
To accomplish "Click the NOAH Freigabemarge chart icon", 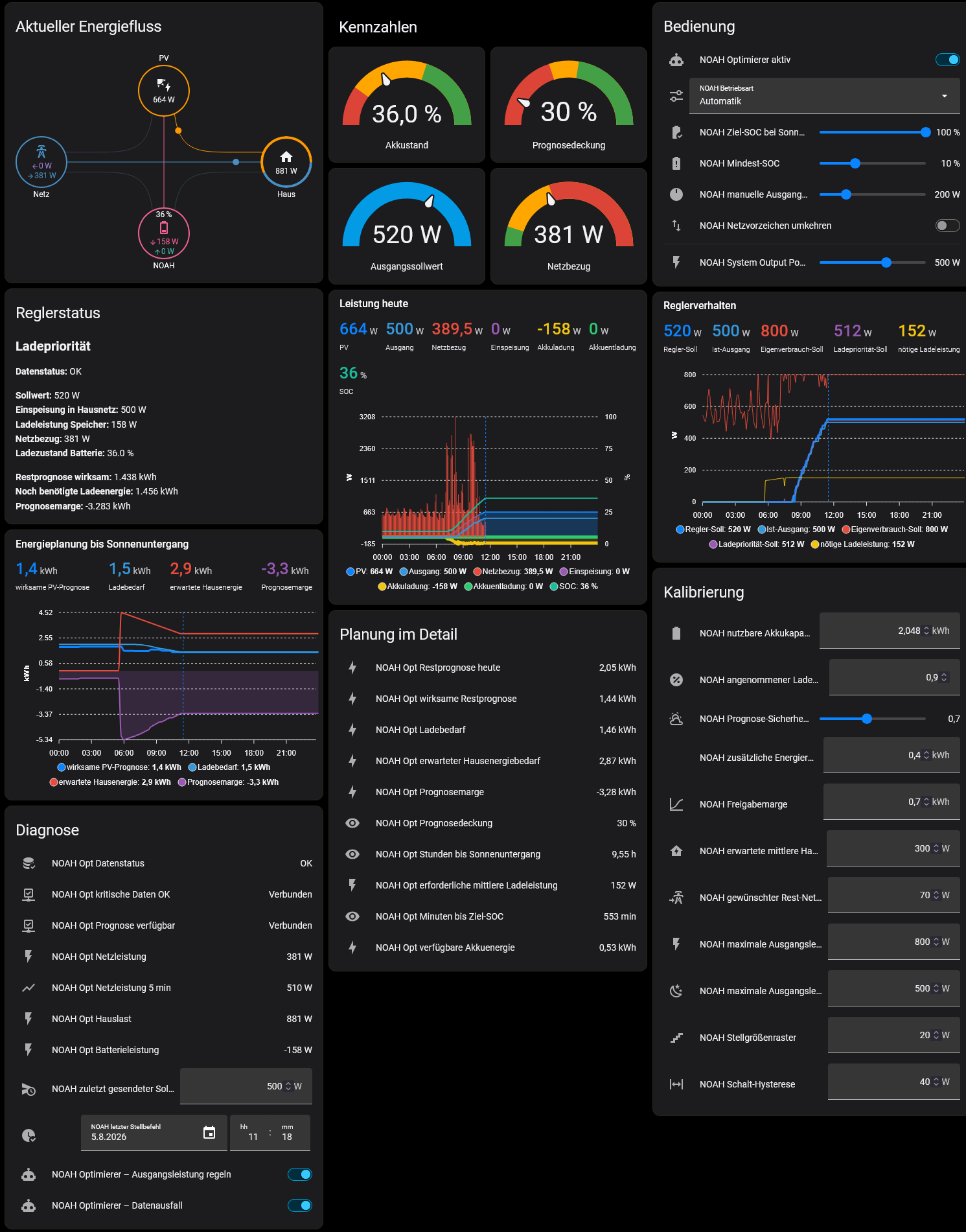I will pyautogui.click(x=676, y=804).
